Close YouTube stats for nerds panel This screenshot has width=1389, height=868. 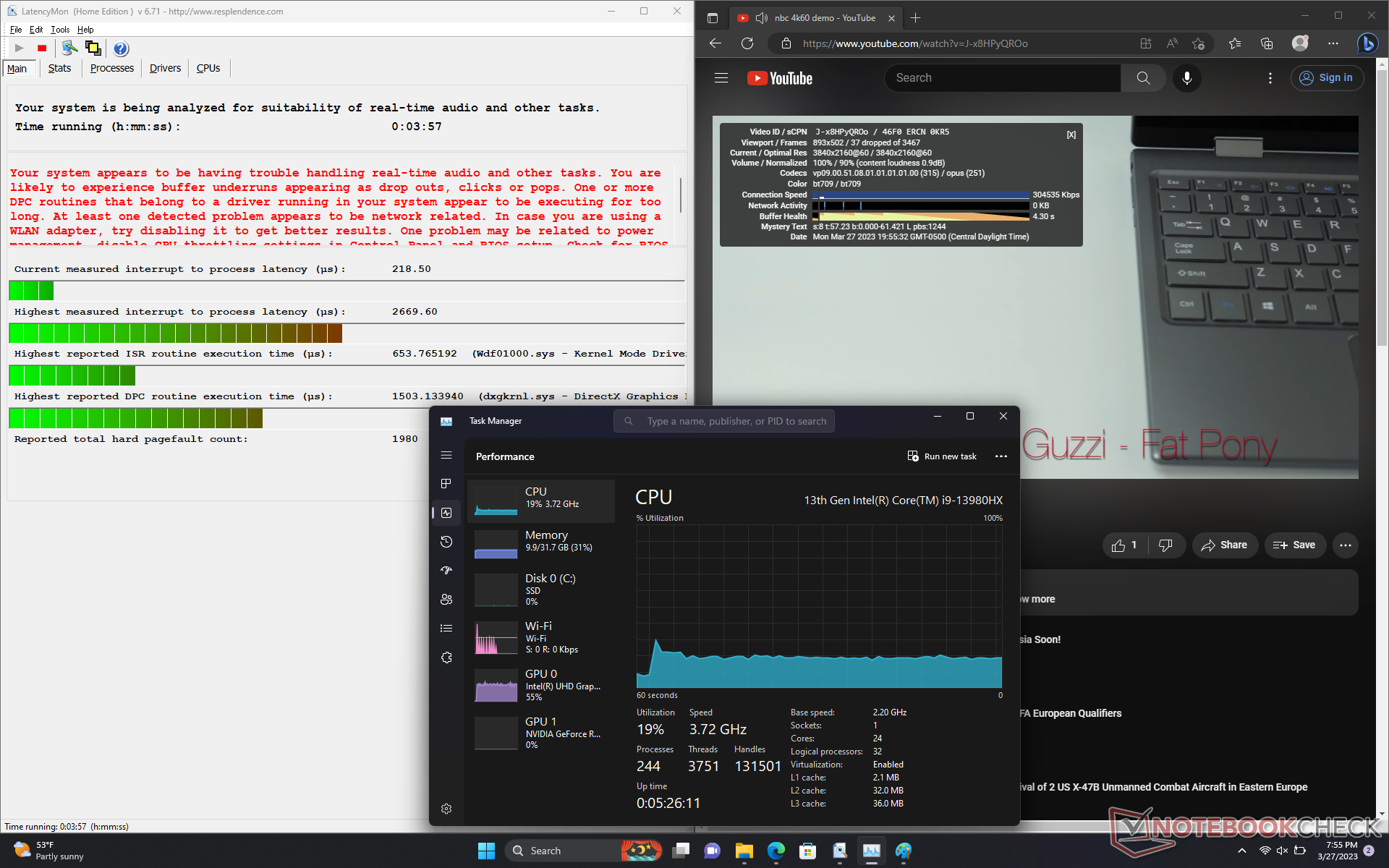[1071, 135]
